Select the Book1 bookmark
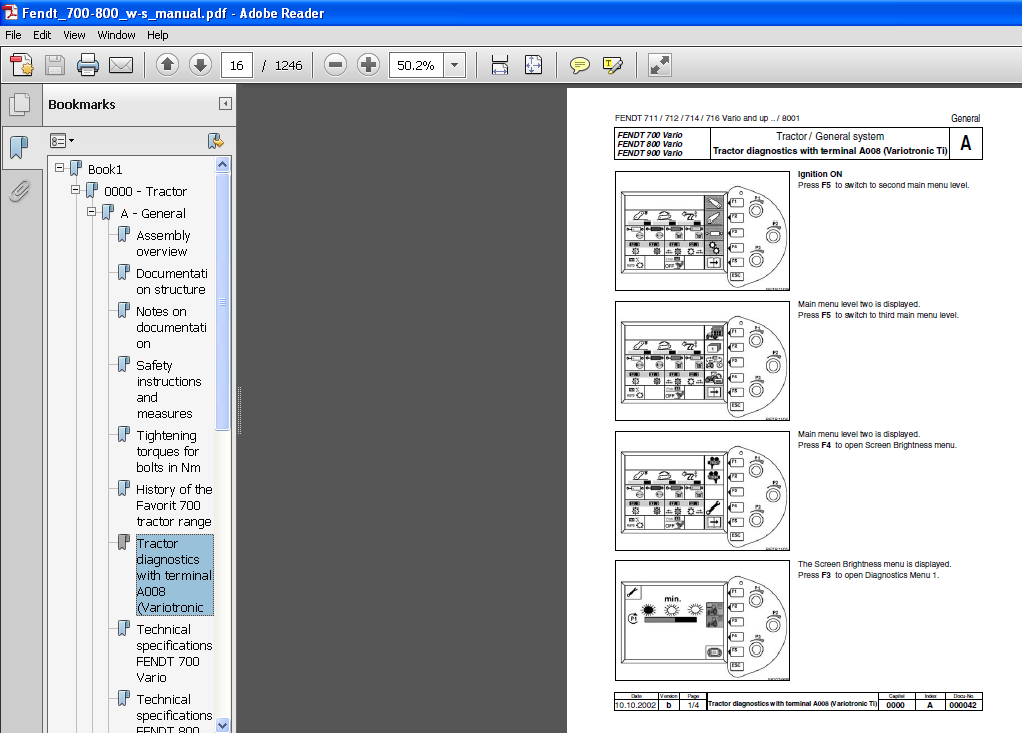The width and height of the screenshot is (1022, 733). [x=105, y=169]
